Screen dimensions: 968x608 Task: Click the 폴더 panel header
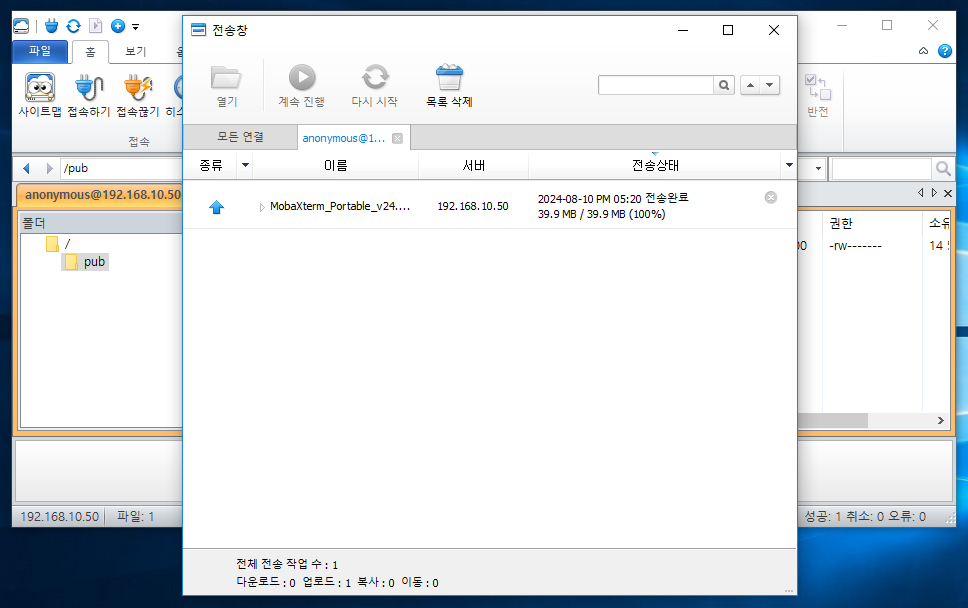point(102,223)
